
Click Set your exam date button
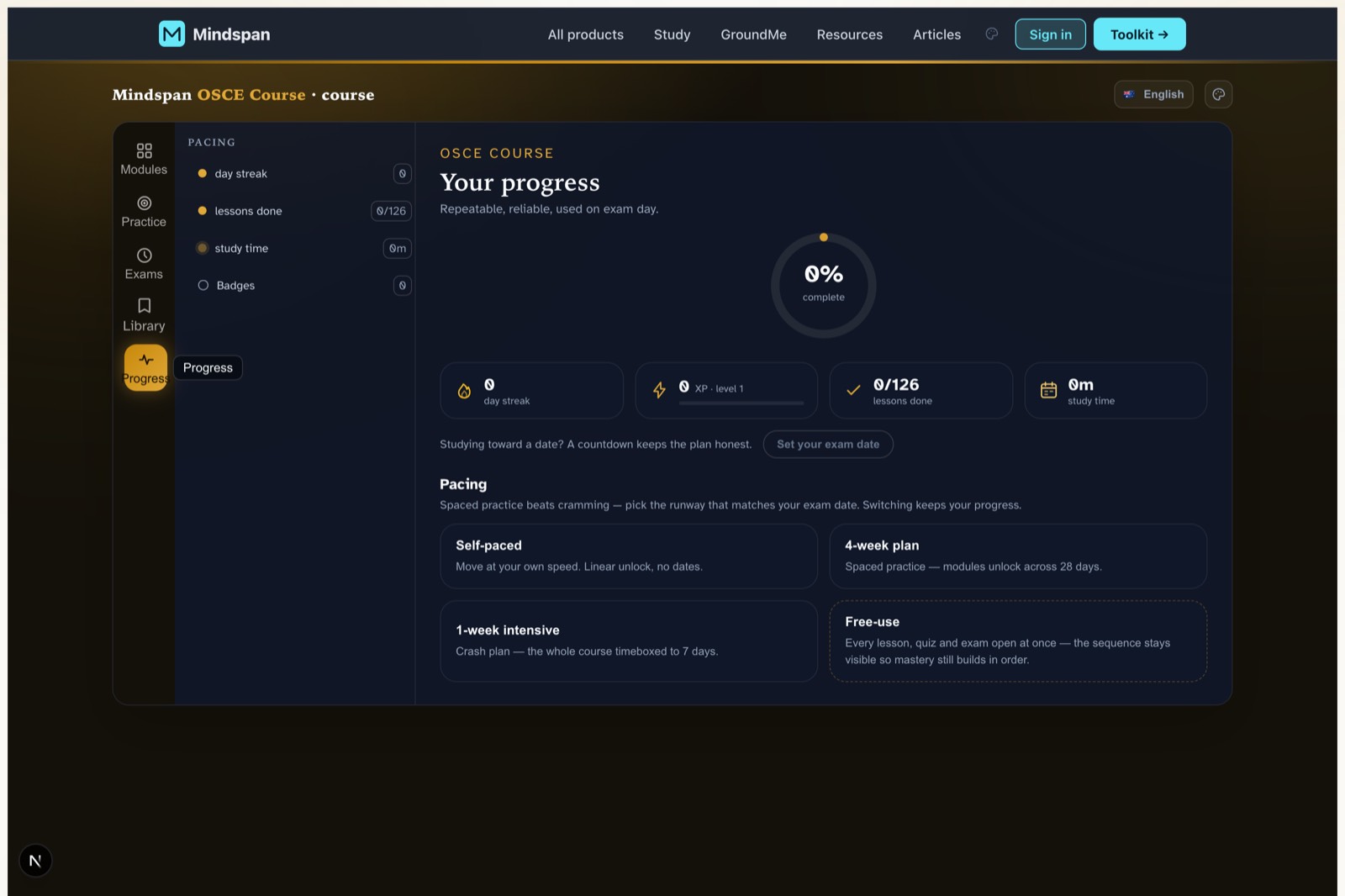click(x=828, y=444)
